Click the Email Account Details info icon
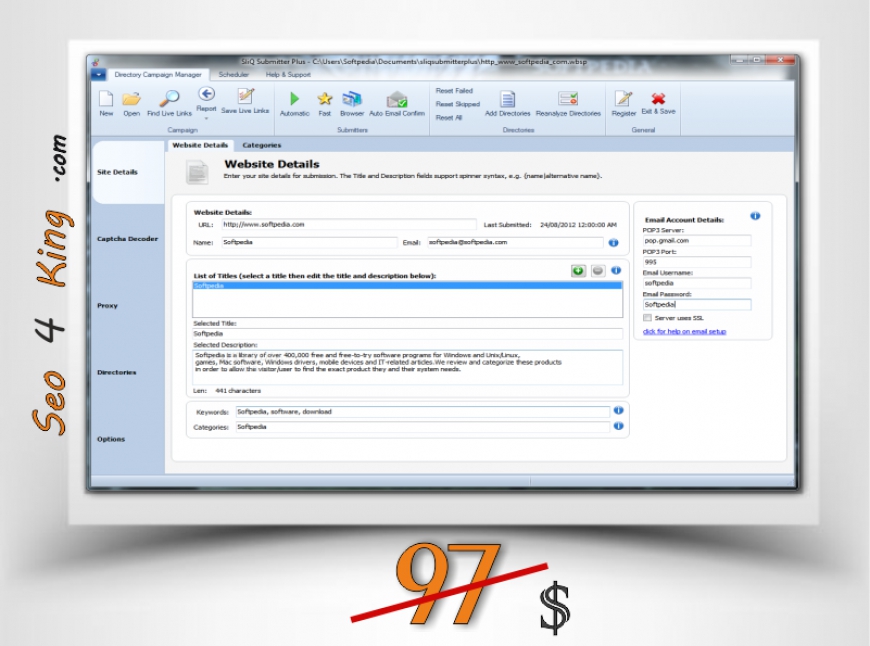The width and height of the screenshot is (870, 646). point(755,216)
